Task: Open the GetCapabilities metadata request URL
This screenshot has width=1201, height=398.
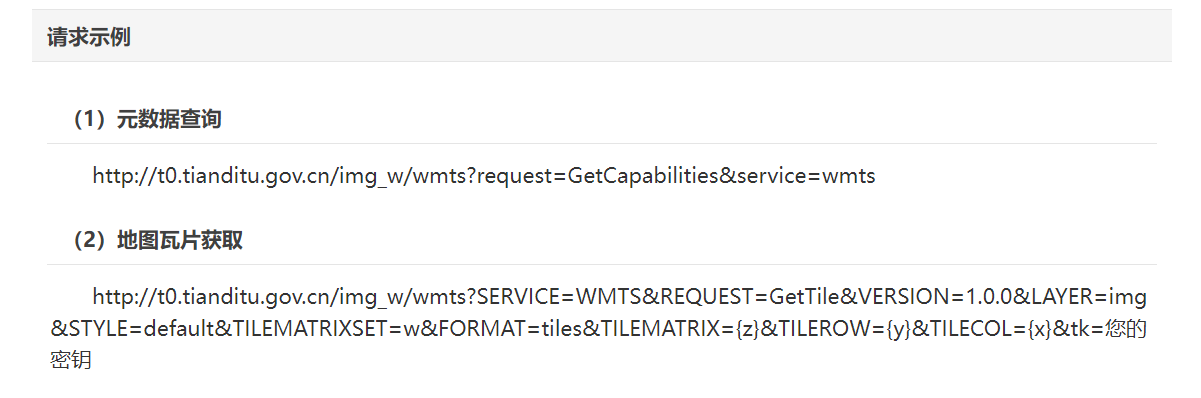Action: [x=484, y=176]
